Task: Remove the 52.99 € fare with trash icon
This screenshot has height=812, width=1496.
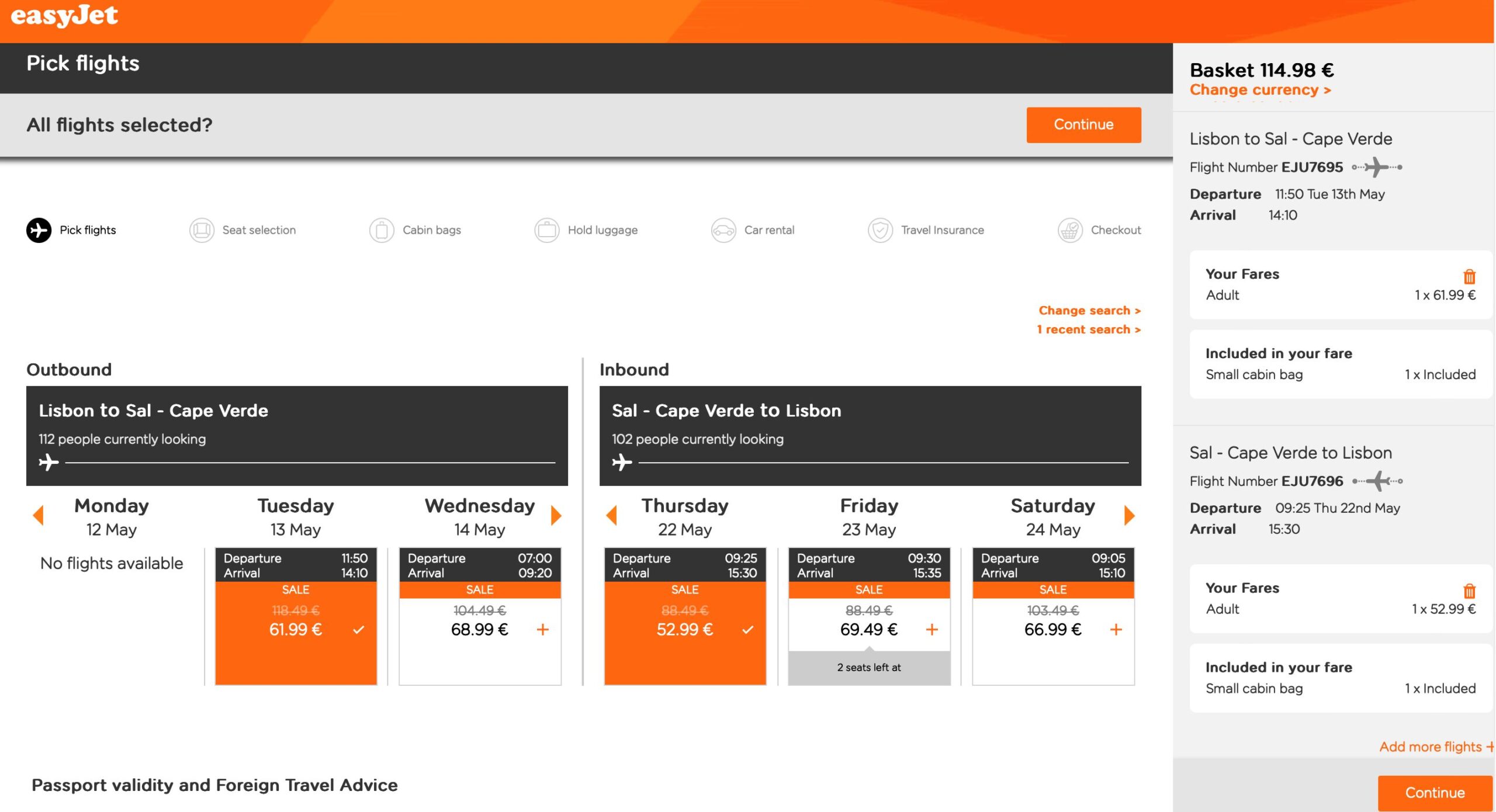Action: click(1469, 591)
